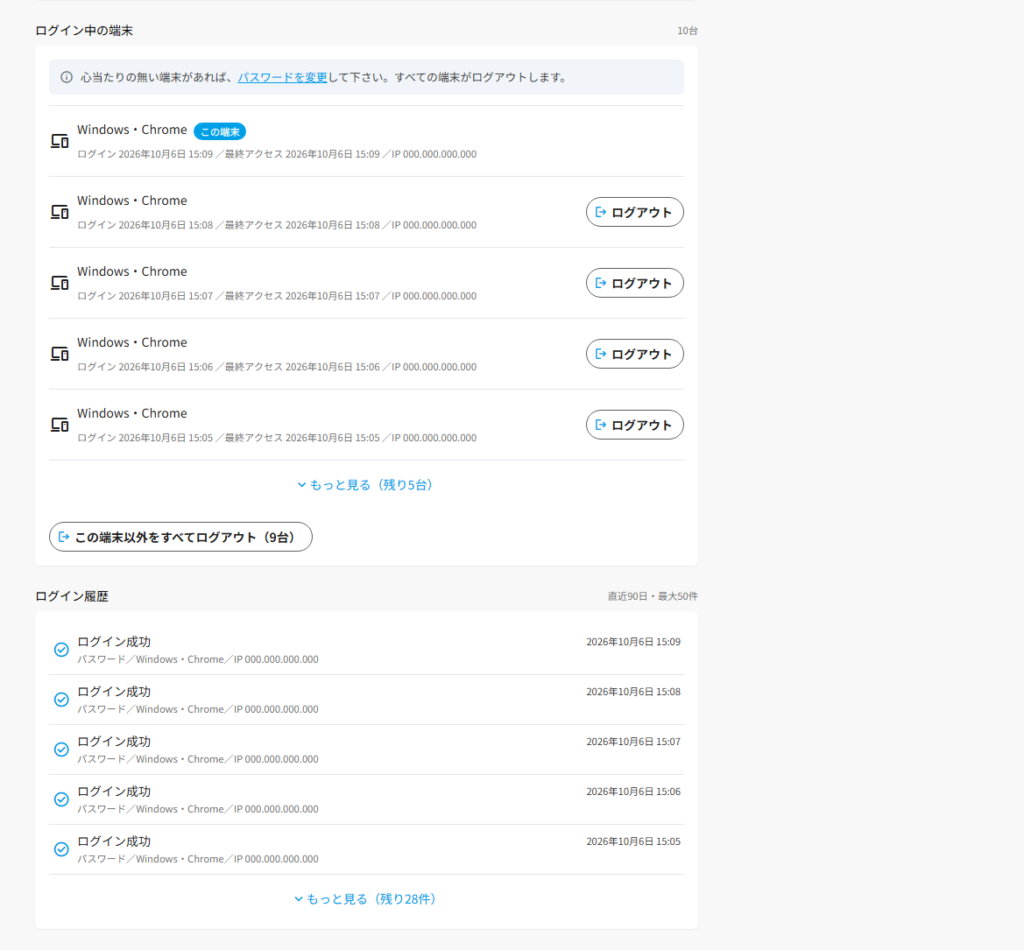Click password method details of 15:08 history entry
The width and height of the screenshot is (1024, 950).
198,709
